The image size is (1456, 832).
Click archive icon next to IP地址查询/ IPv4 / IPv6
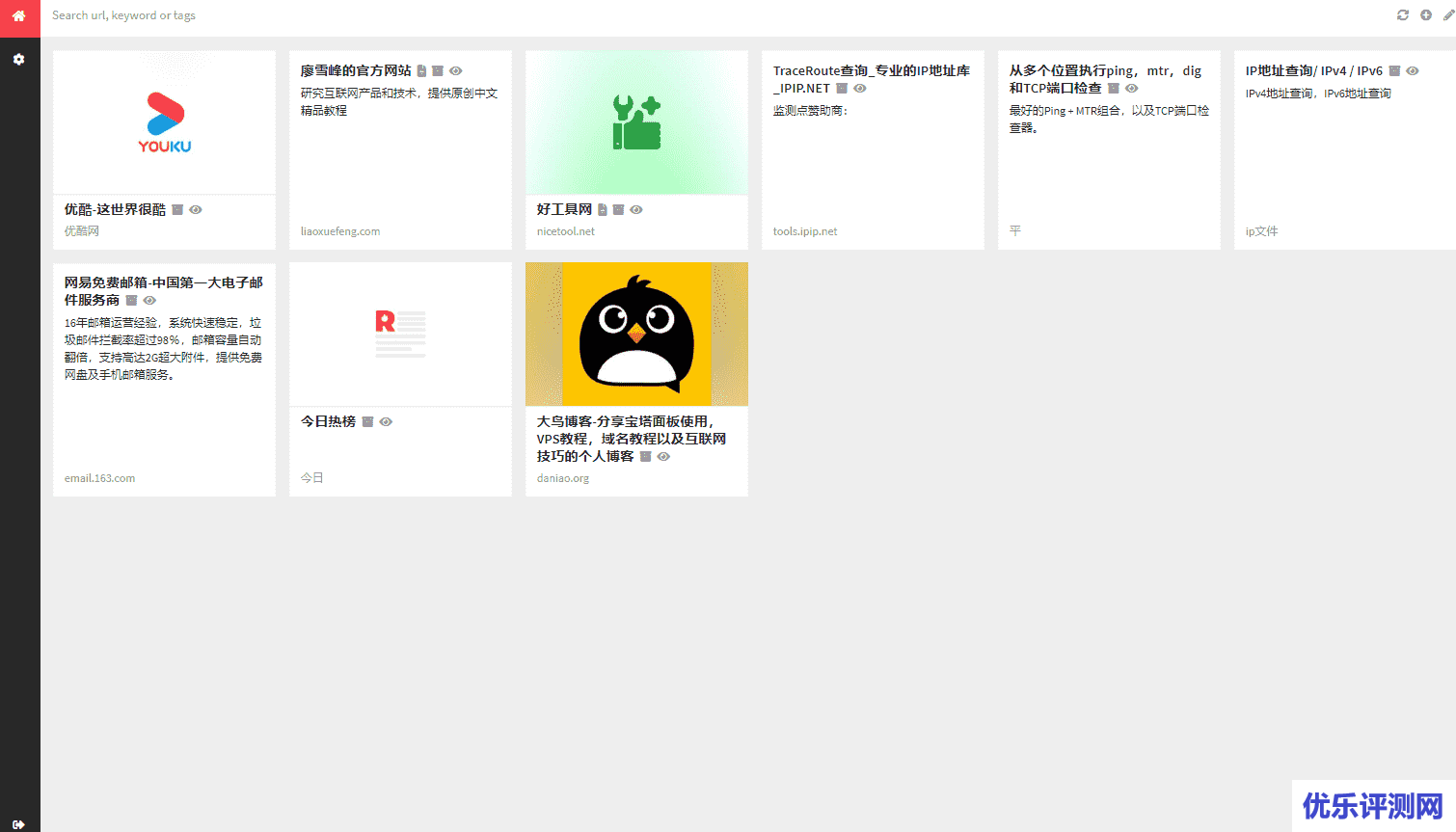point(1394,70)
